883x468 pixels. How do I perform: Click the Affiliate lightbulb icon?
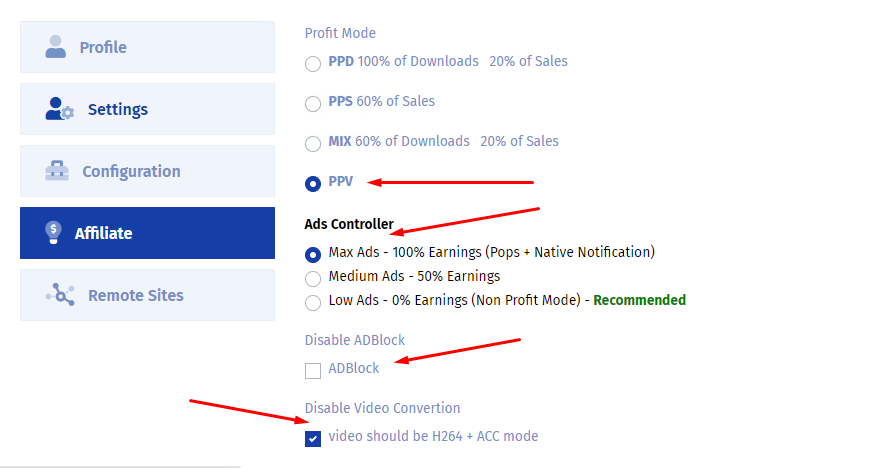[x=54, y=233]
